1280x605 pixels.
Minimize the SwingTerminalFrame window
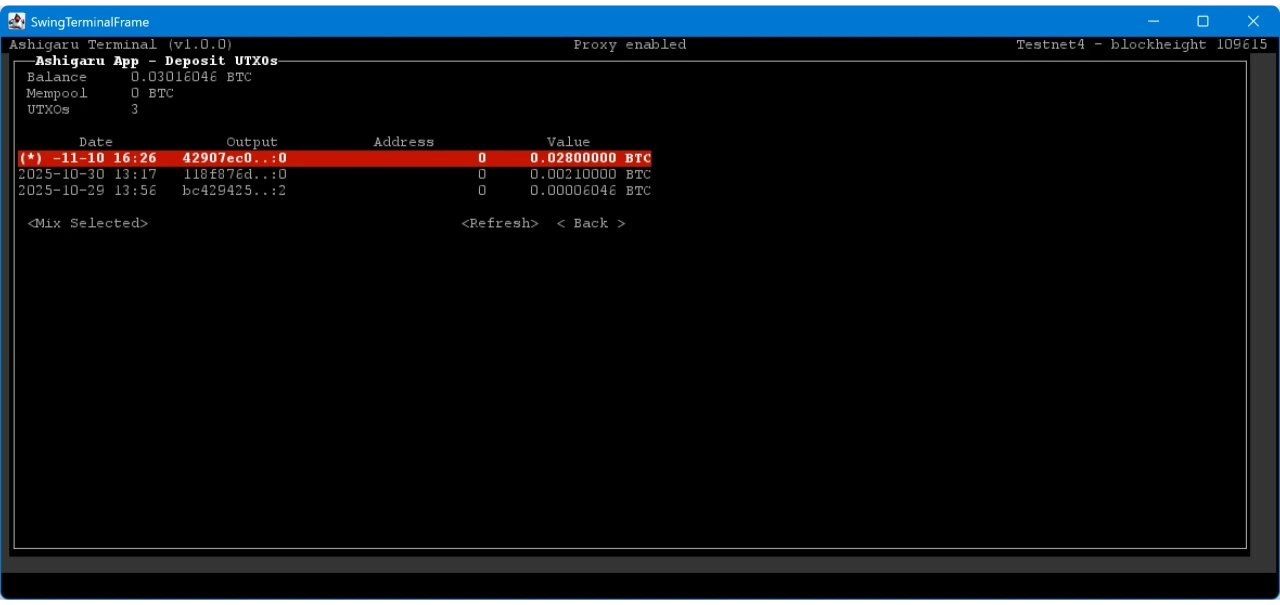point(1154,21)
